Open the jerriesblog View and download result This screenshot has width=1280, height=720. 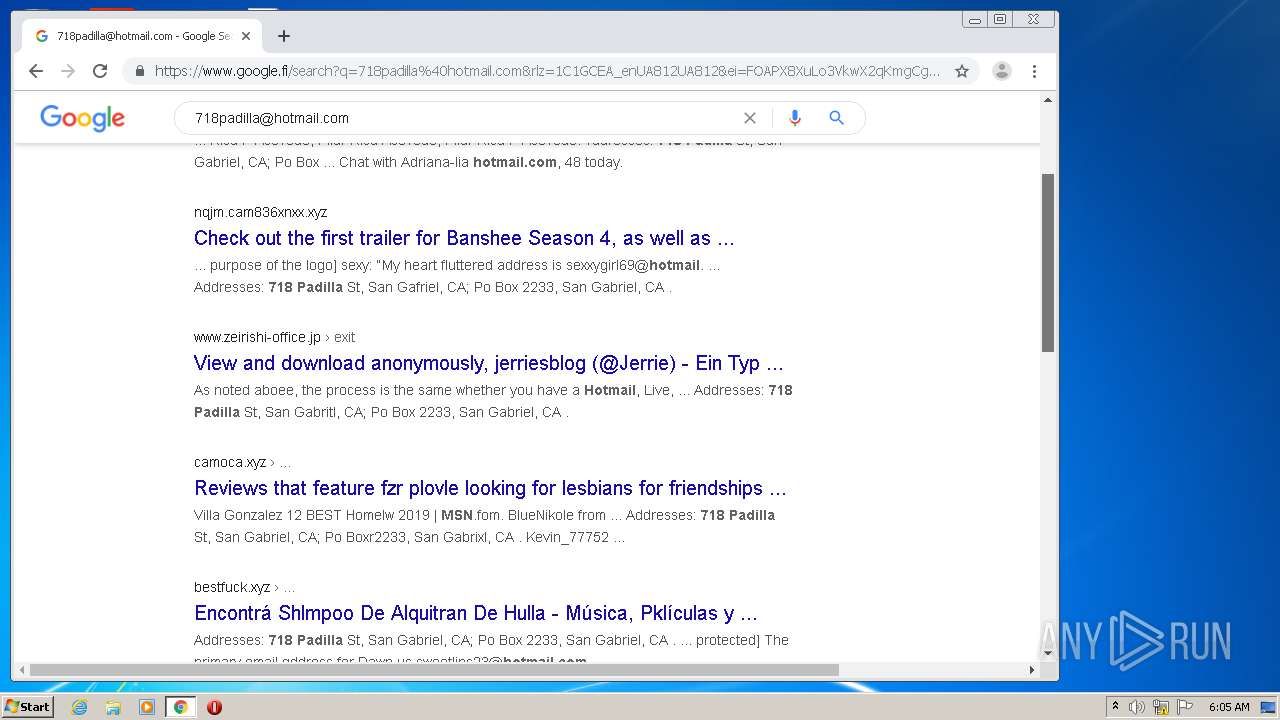488,363
